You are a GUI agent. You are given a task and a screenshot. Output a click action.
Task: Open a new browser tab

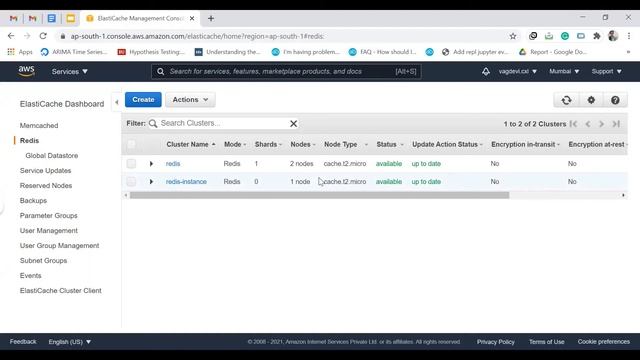[211, 18]
